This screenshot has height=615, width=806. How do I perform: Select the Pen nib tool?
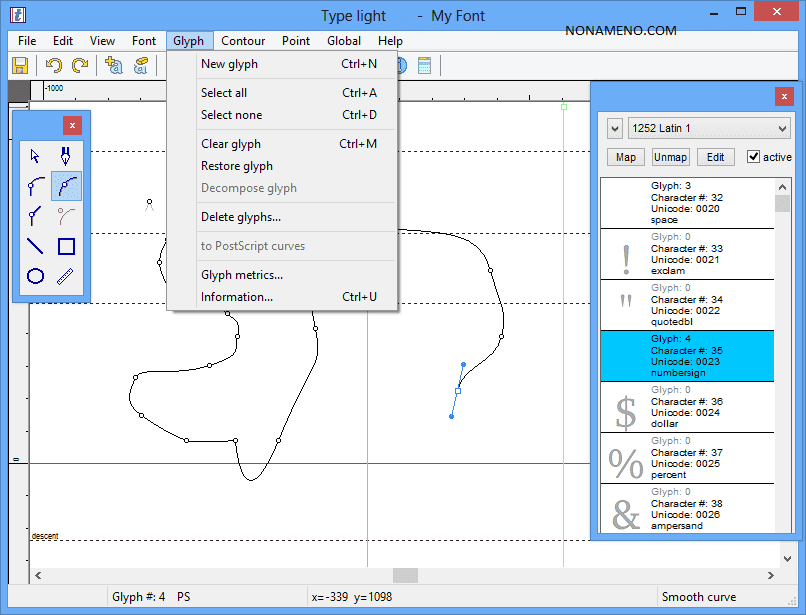click(x=66, y=156)
